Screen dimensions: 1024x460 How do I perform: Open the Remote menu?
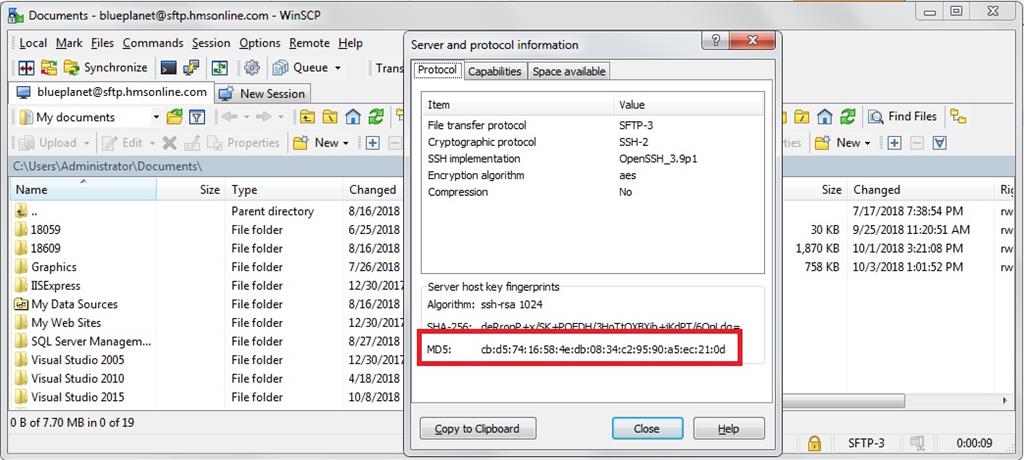(310, 43)
